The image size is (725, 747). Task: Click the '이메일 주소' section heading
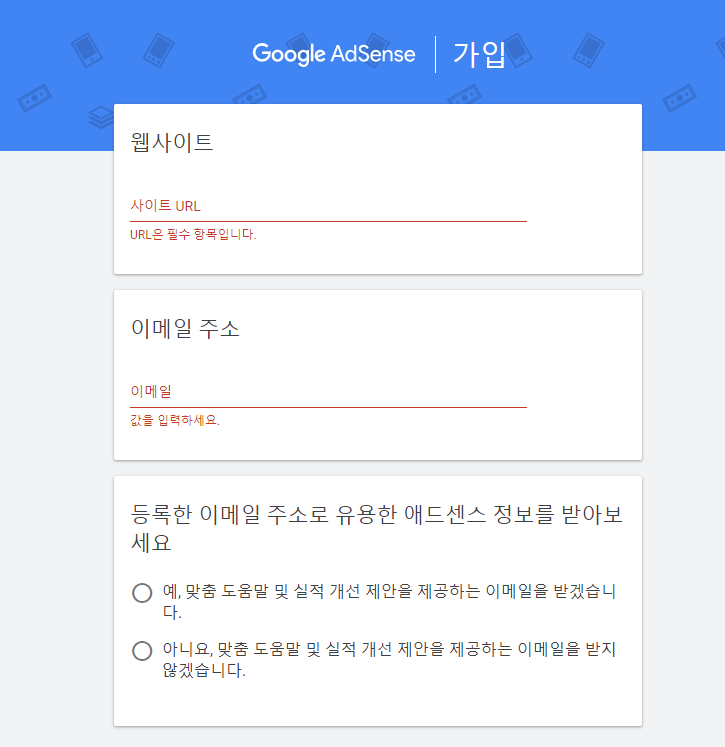pyautogui.click(x=185, y=329)
